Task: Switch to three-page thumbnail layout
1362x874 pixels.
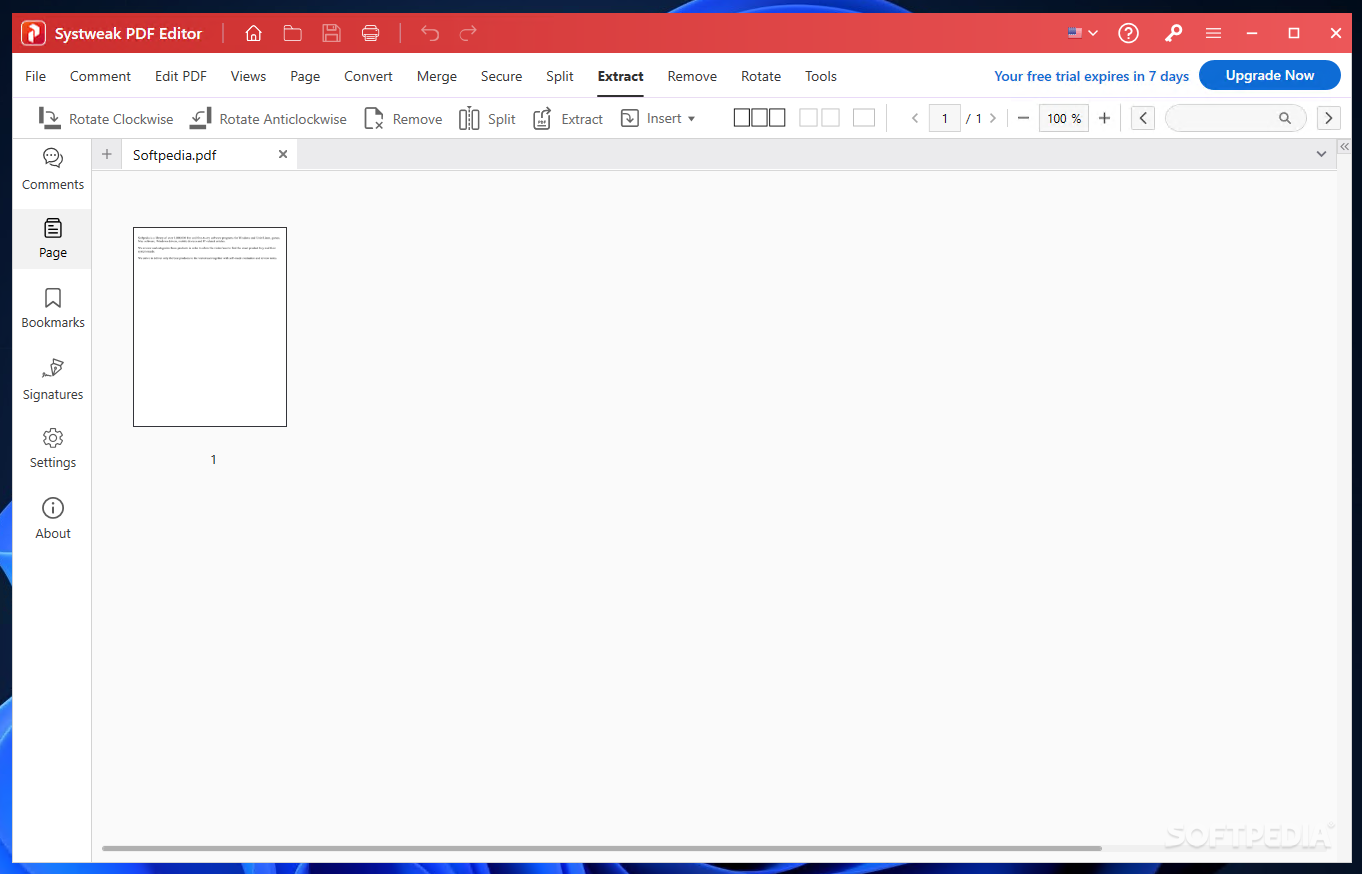Action: (x=760, y=118)
